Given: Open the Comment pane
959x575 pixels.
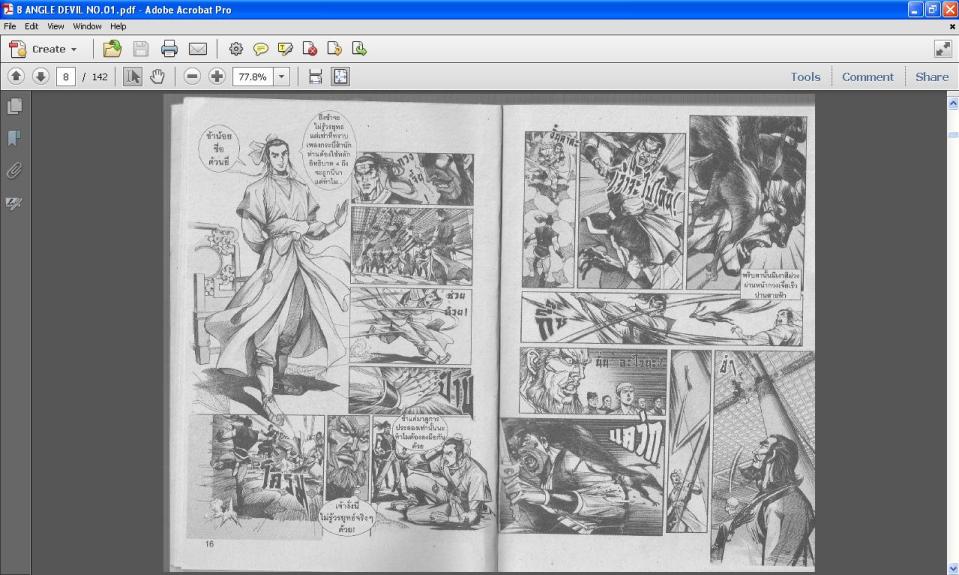Looking at the screenshot, I should 867,77.
